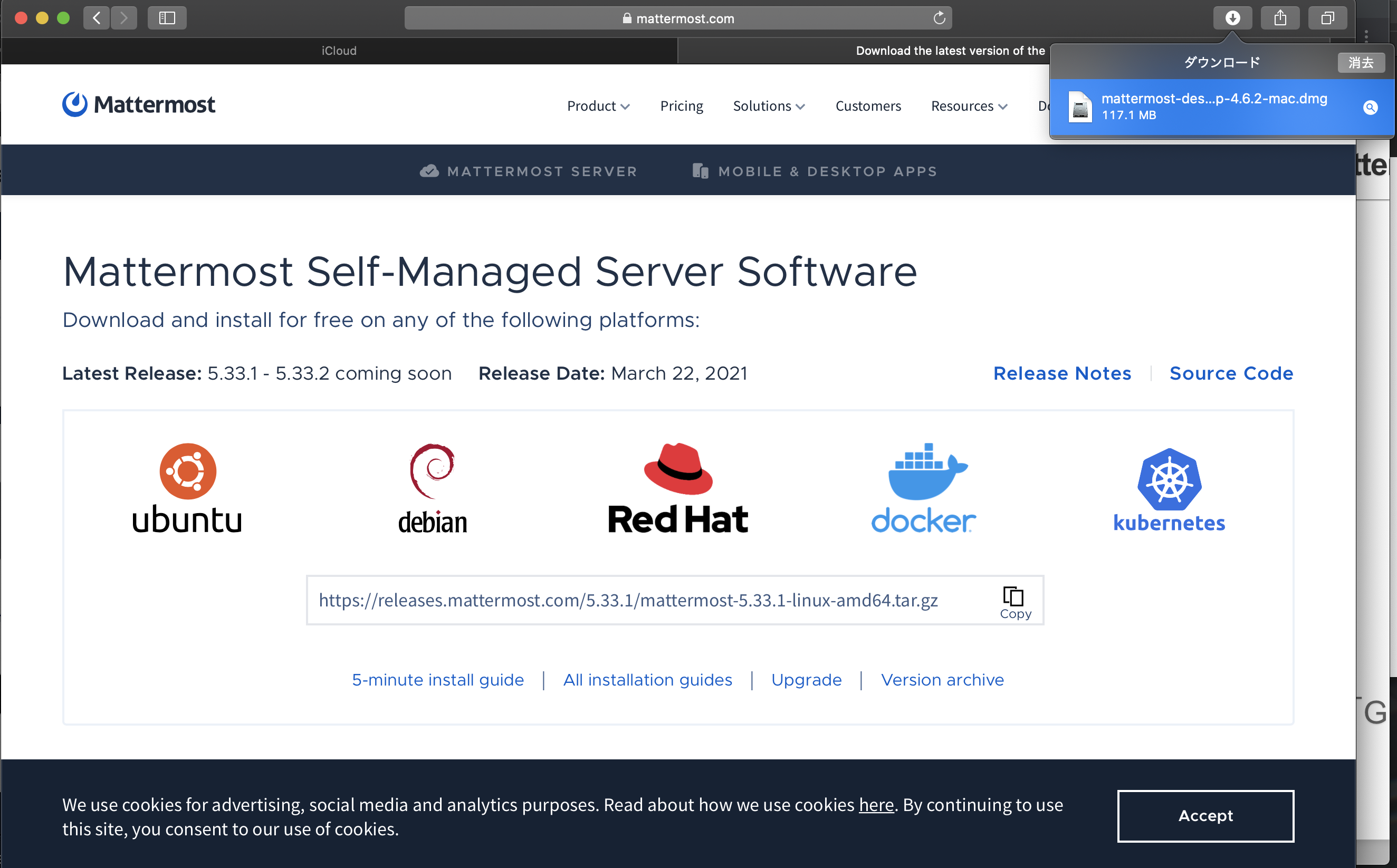Switch to the iCloud tab
This screenshot has height=868, width=1397.
(x=339, y=51)
